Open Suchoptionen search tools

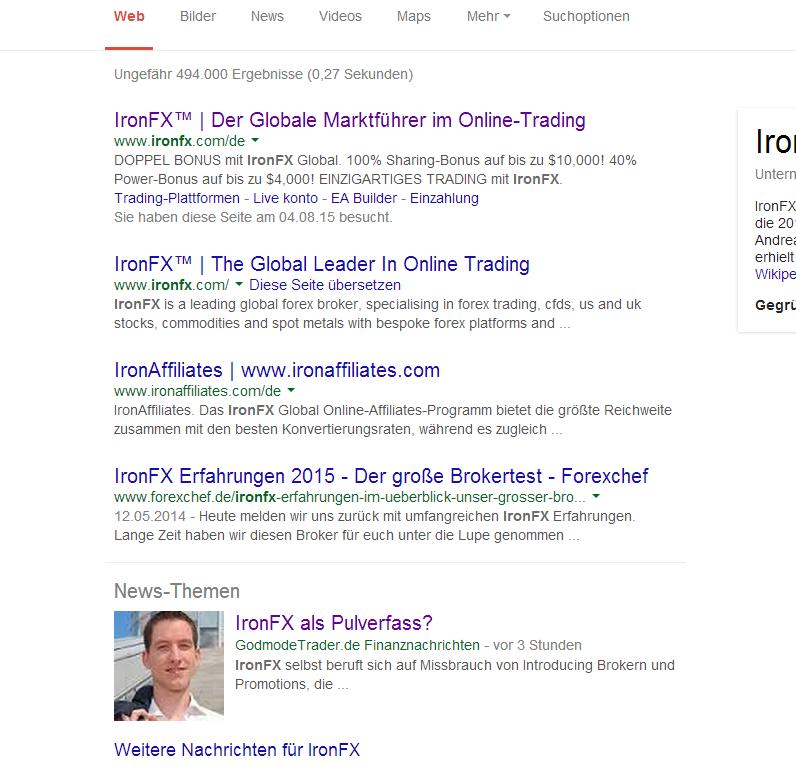[x=586, y=16]
